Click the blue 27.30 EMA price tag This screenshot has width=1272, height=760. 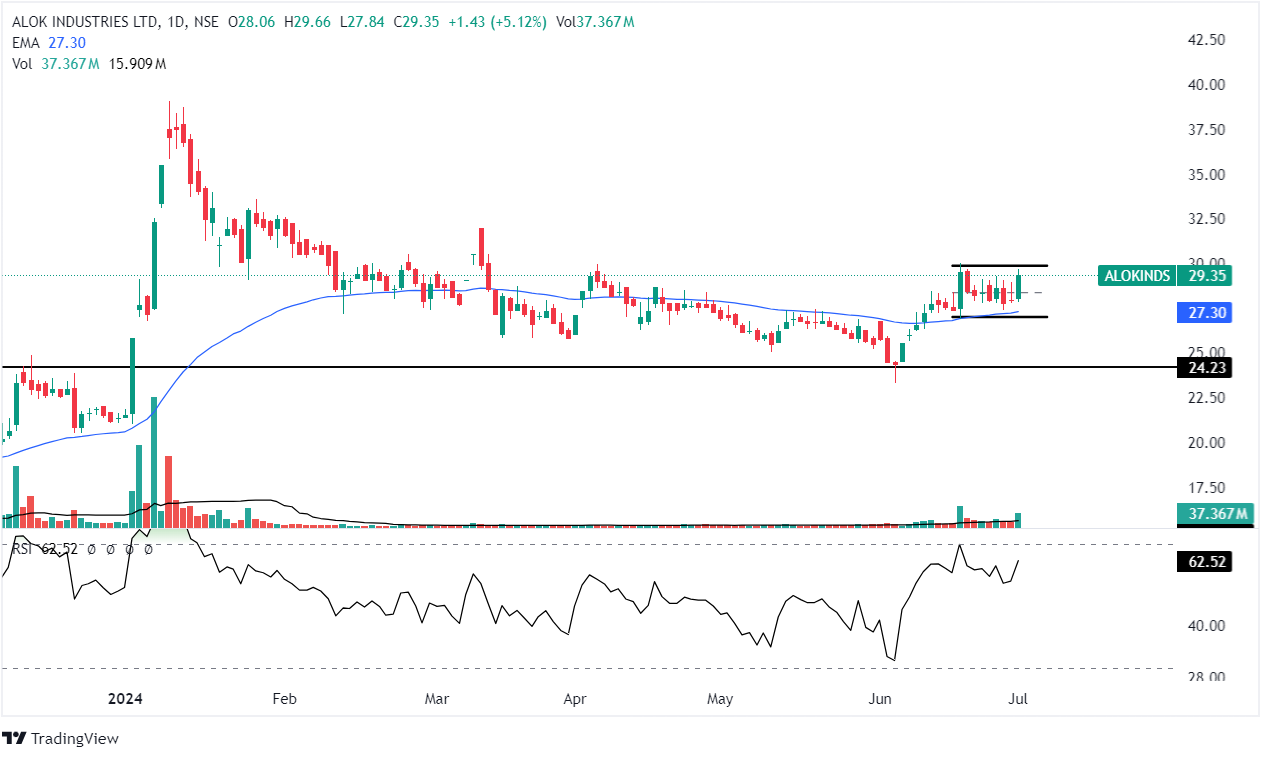click(x=1206, y=313)
